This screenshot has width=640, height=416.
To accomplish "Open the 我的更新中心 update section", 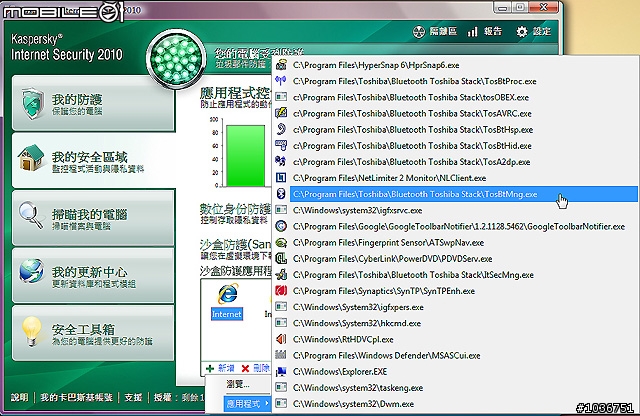I will tap(93, 275).
